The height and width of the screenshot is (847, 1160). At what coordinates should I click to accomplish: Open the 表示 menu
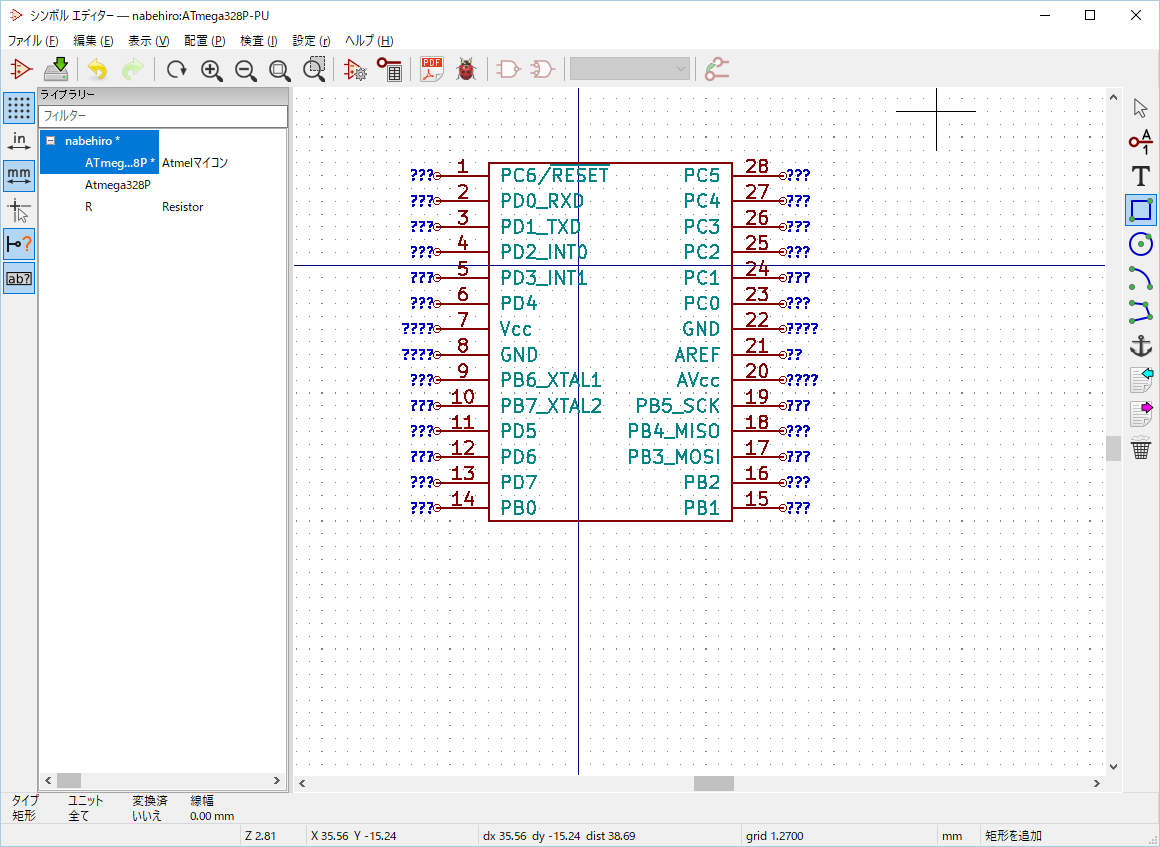pos(149,41)
